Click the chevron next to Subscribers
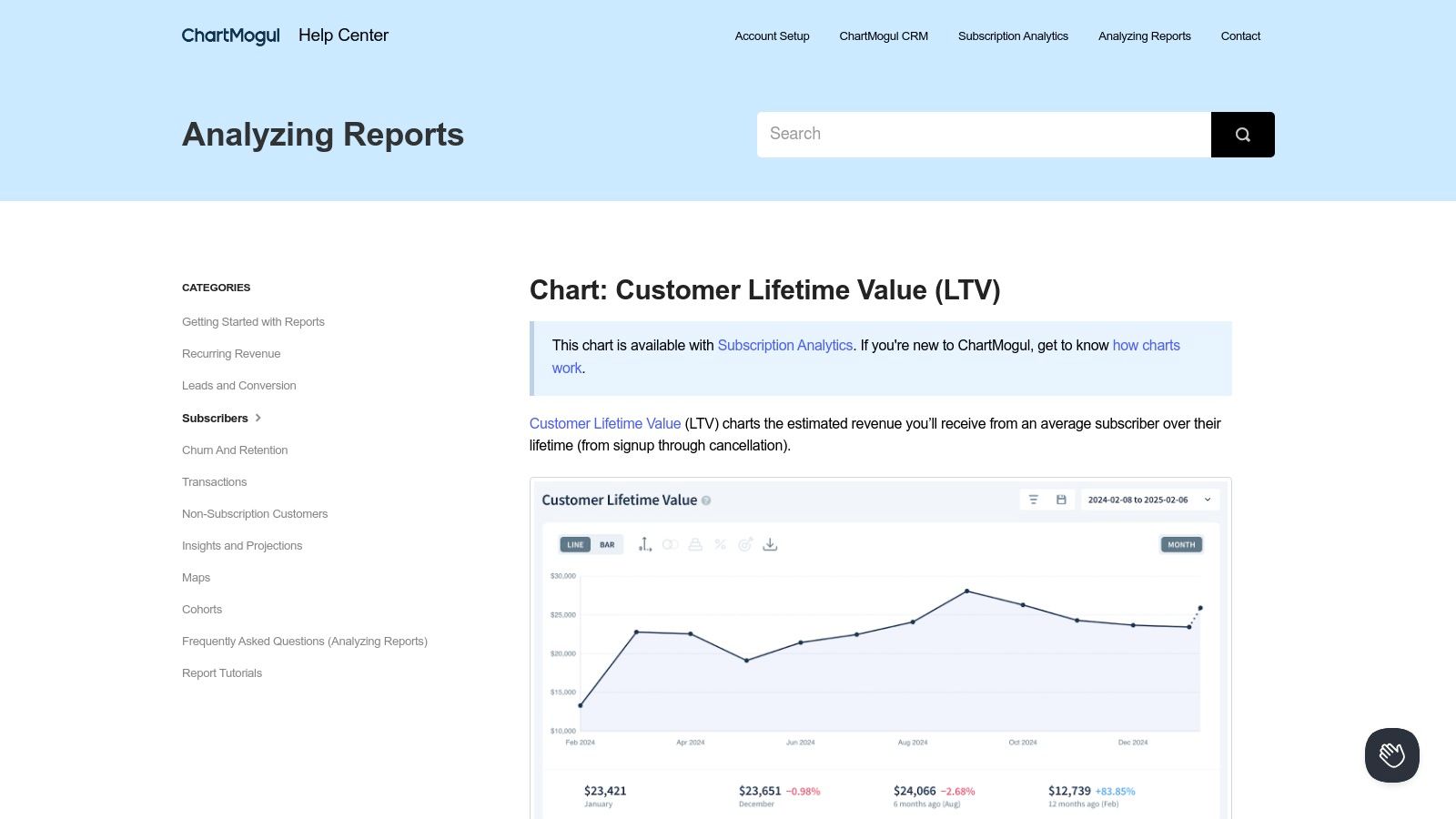The width and height of the screenshot is (1456, 819). pyautogui.click(x=258, y=418)
